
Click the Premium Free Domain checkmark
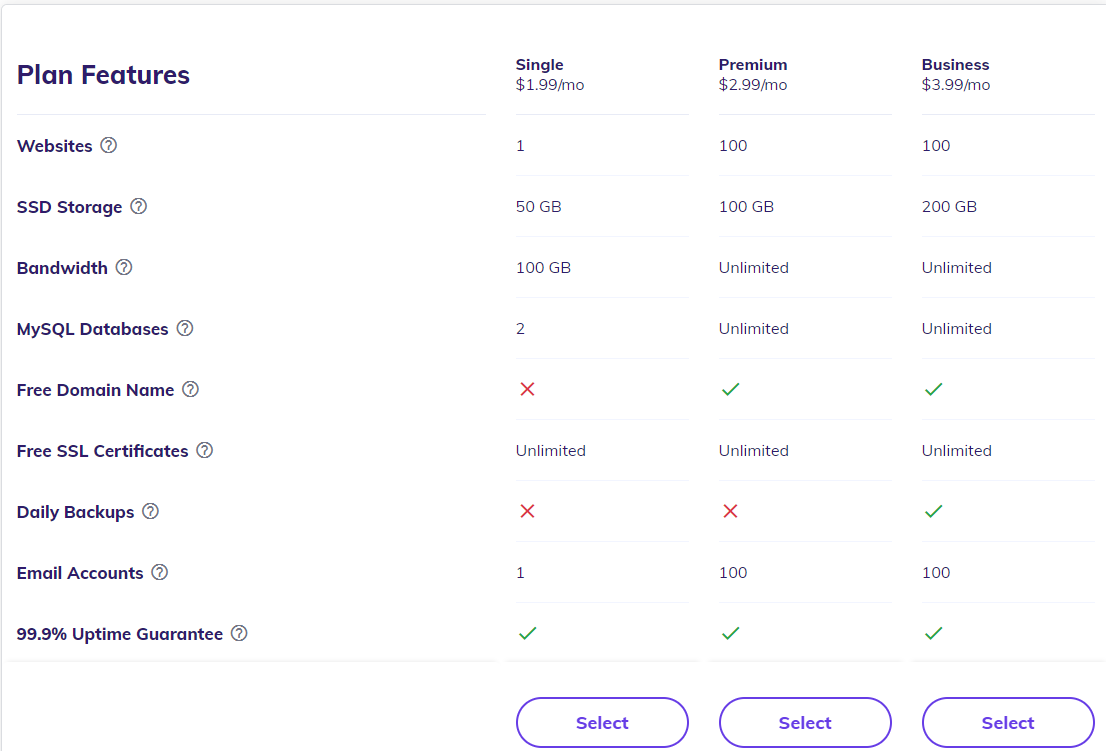(x=730, y=389)
